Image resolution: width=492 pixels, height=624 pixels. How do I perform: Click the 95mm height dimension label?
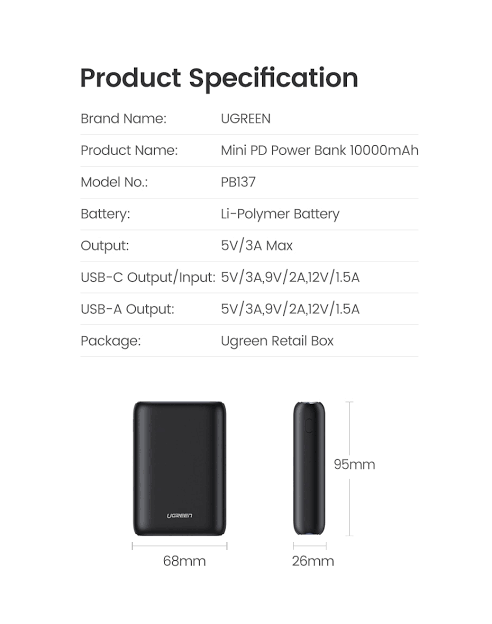354,464
